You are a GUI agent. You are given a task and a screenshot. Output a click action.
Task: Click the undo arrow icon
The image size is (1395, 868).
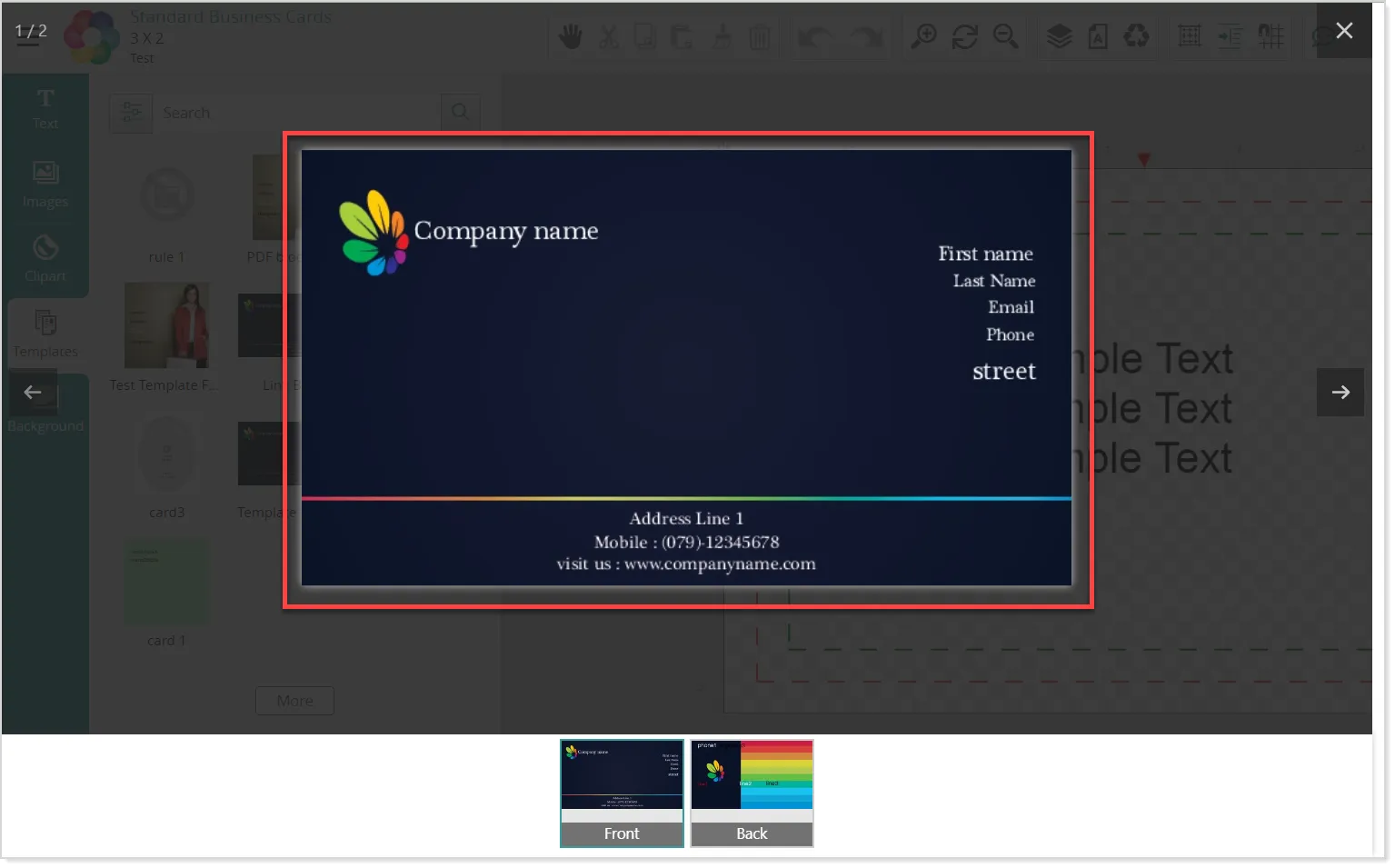[x=814, y=37]
